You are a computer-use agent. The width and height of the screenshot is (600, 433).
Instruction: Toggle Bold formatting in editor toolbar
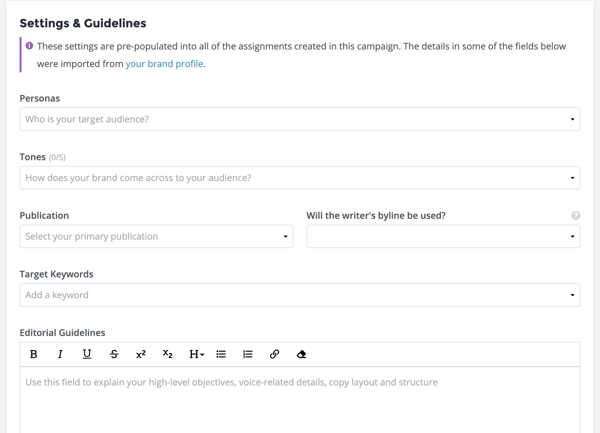(x=34, y=354)
